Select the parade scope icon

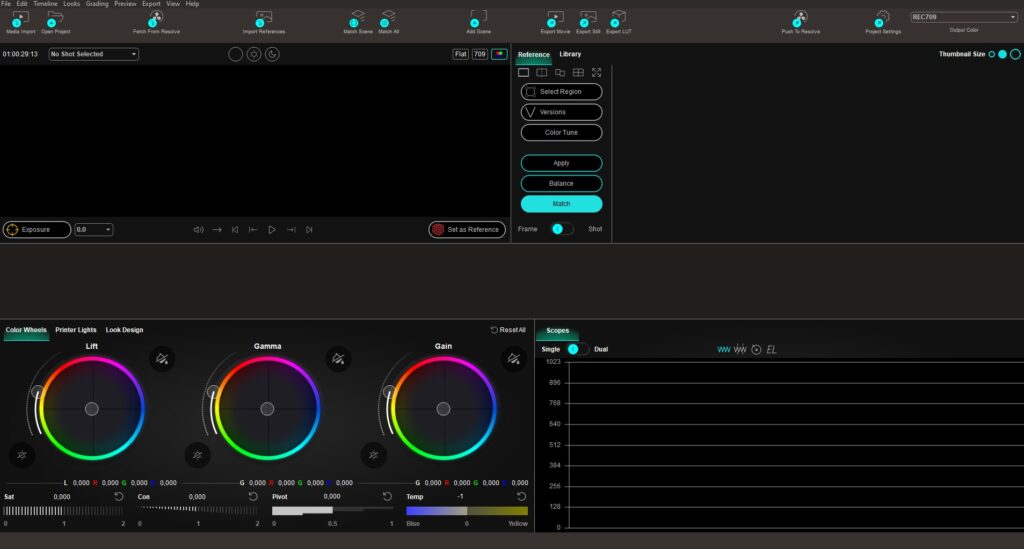tap(740, 350)
